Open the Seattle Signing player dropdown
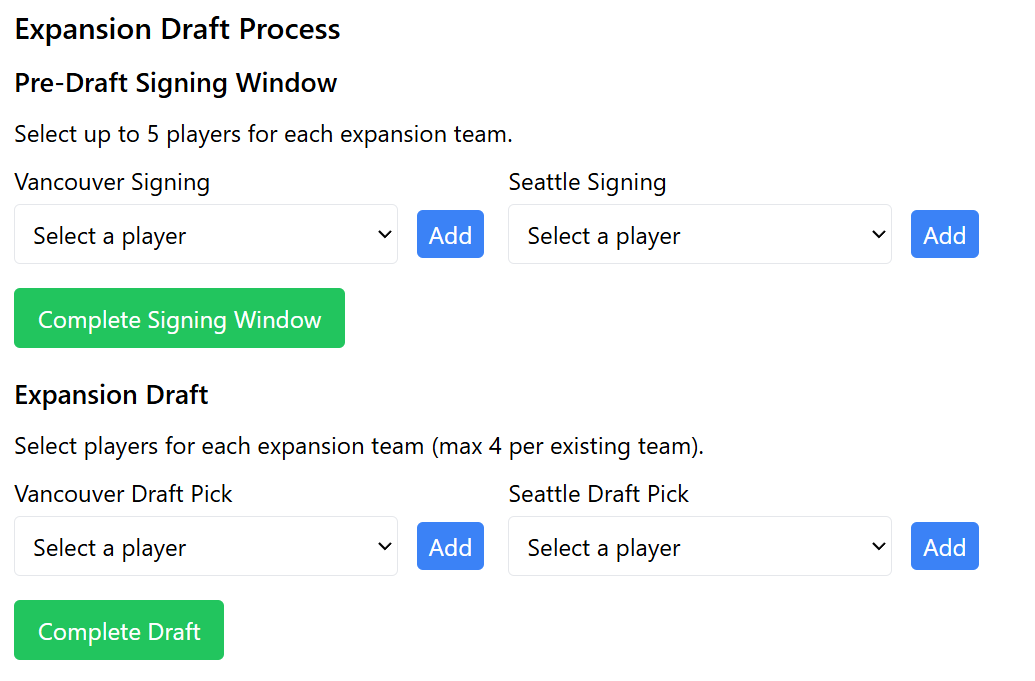The image size is (1035, 681). 700,234
